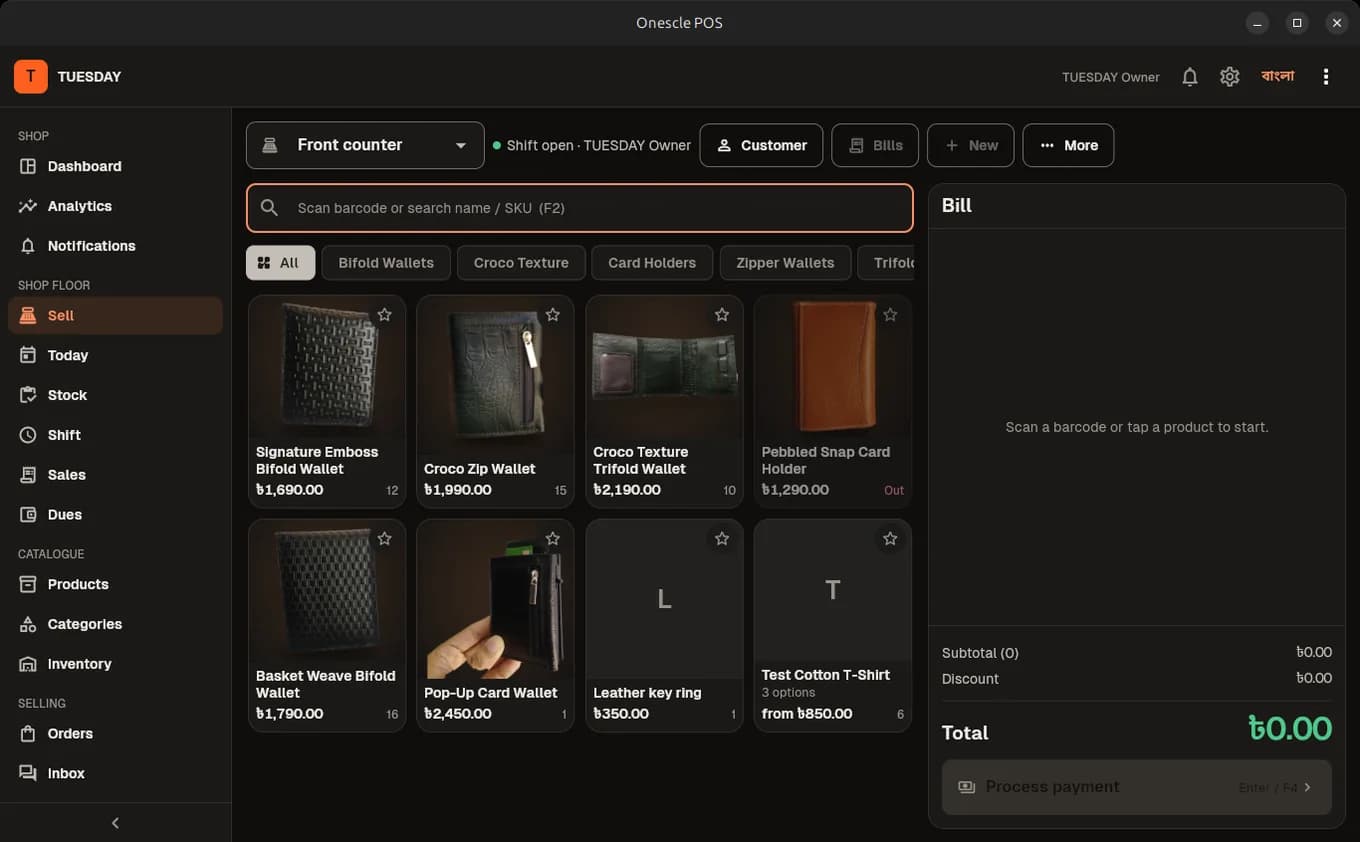Switch language to Bangla
The height and width of the screenshot is (842, 1360).
(x=1278, y=77)
